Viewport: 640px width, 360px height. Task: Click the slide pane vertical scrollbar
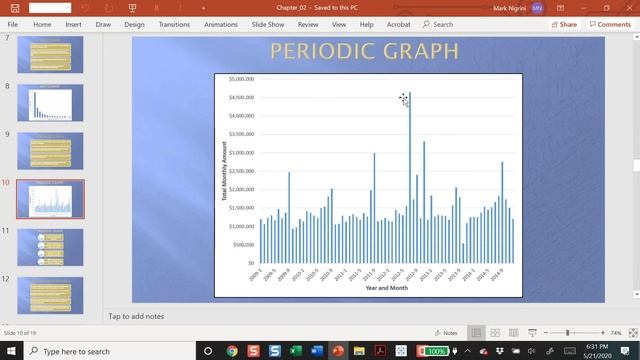tap(636, 165)
